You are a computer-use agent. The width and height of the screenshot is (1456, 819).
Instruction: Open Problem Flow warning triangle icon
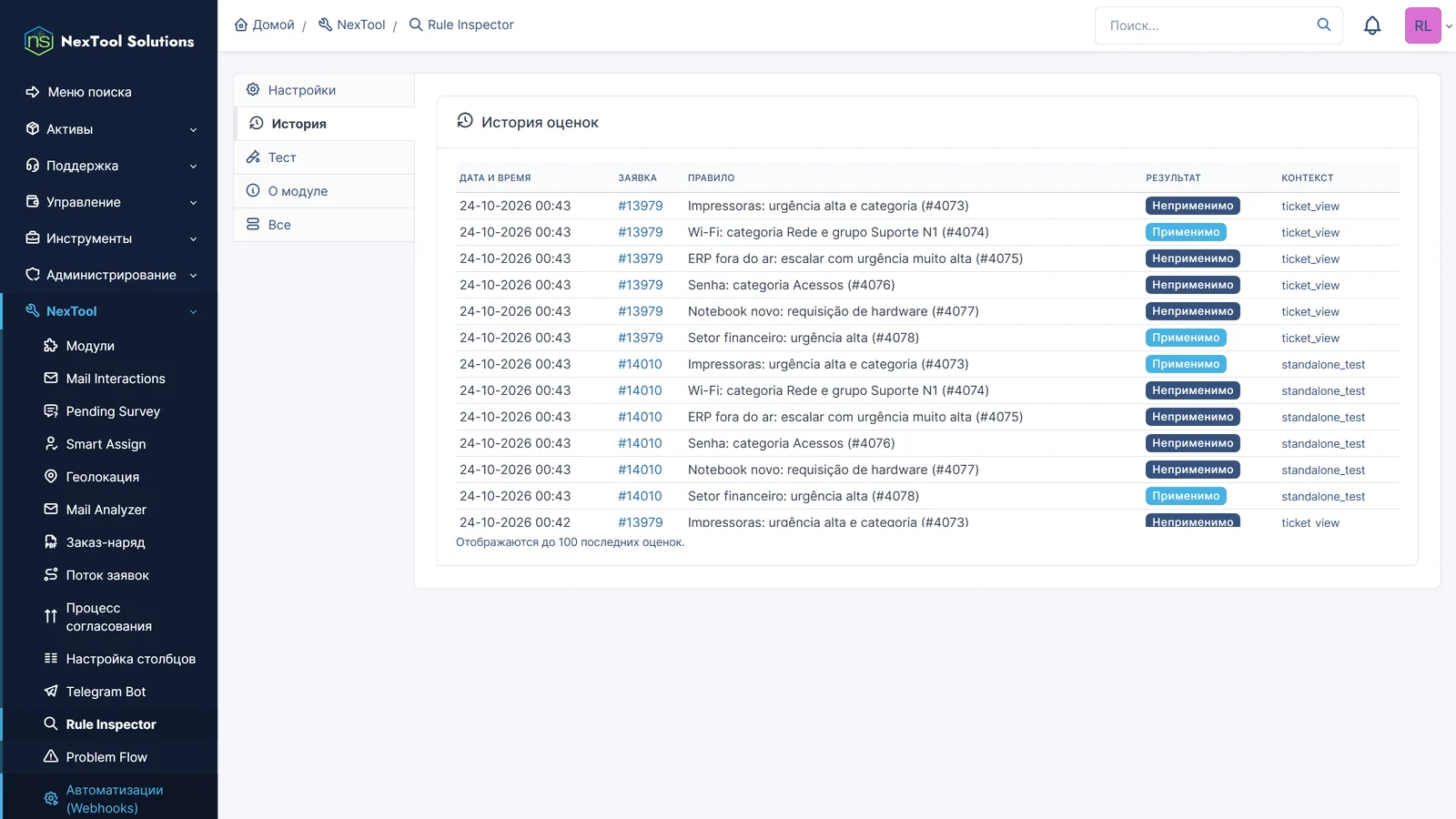[51, 757]
